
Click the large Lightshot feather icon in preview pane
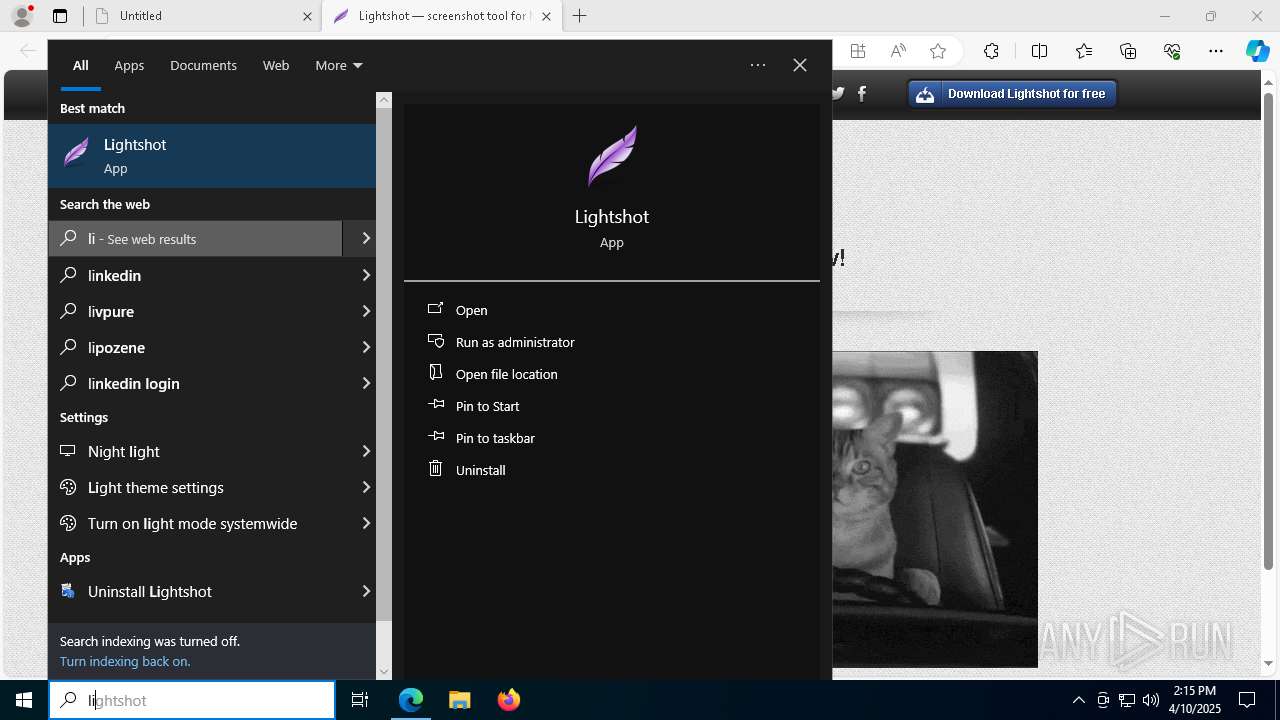[612, 156]
